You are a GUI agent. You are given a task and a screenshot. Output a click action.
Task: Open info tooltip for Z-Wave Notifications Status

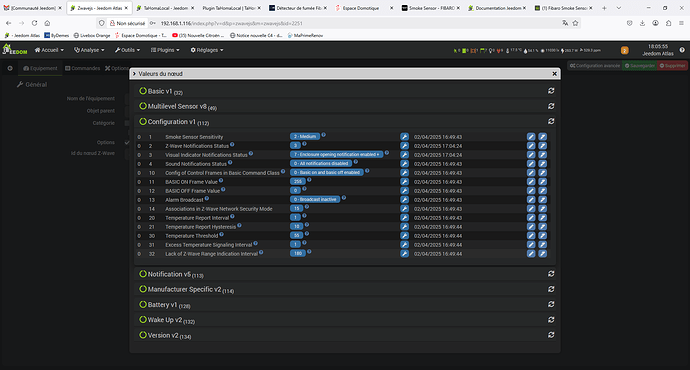click(x=232, y=144)
